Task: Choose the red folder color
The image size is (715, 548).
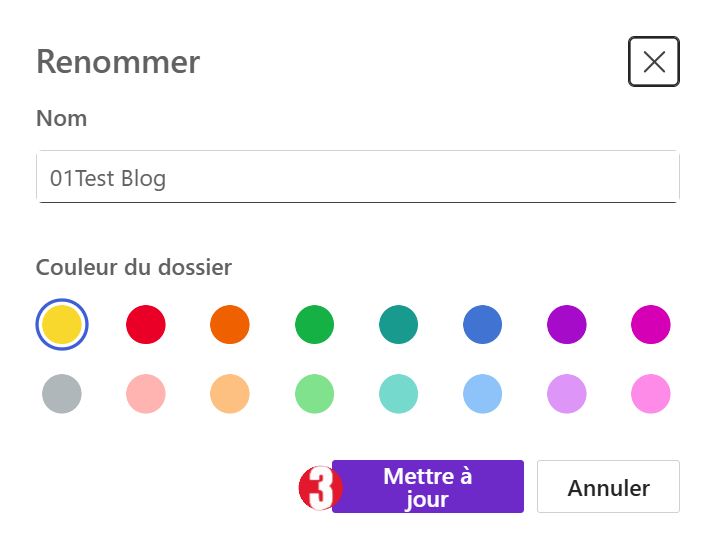Action: click(x=146, y=325)
